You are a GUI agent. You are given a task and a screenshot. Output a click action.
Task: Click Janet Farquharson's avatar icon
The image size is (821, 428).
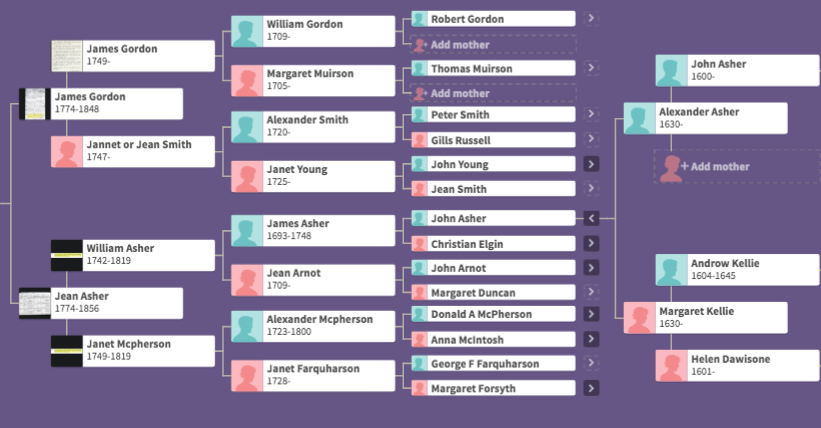(247, 376)
